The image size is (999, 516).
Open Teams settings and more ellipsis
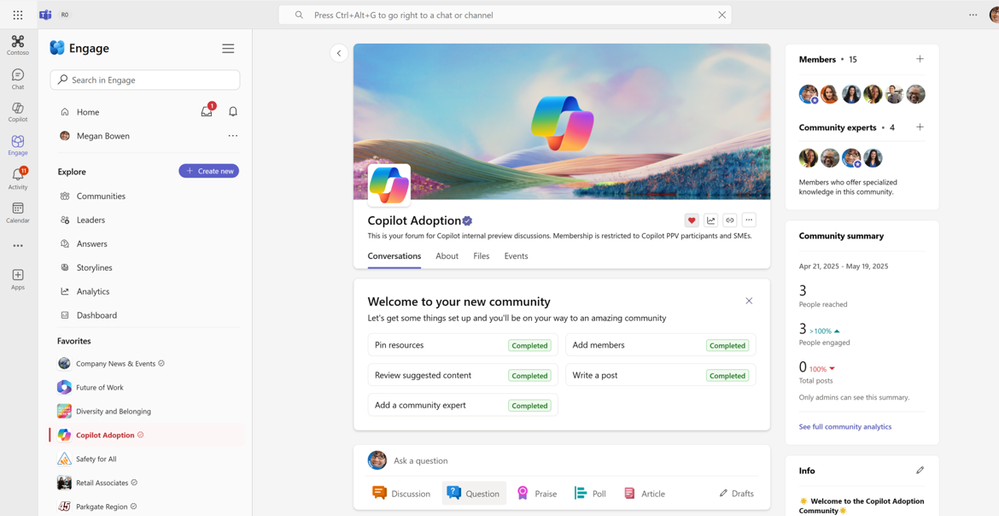pyautogui.click(x=973, y=15)
